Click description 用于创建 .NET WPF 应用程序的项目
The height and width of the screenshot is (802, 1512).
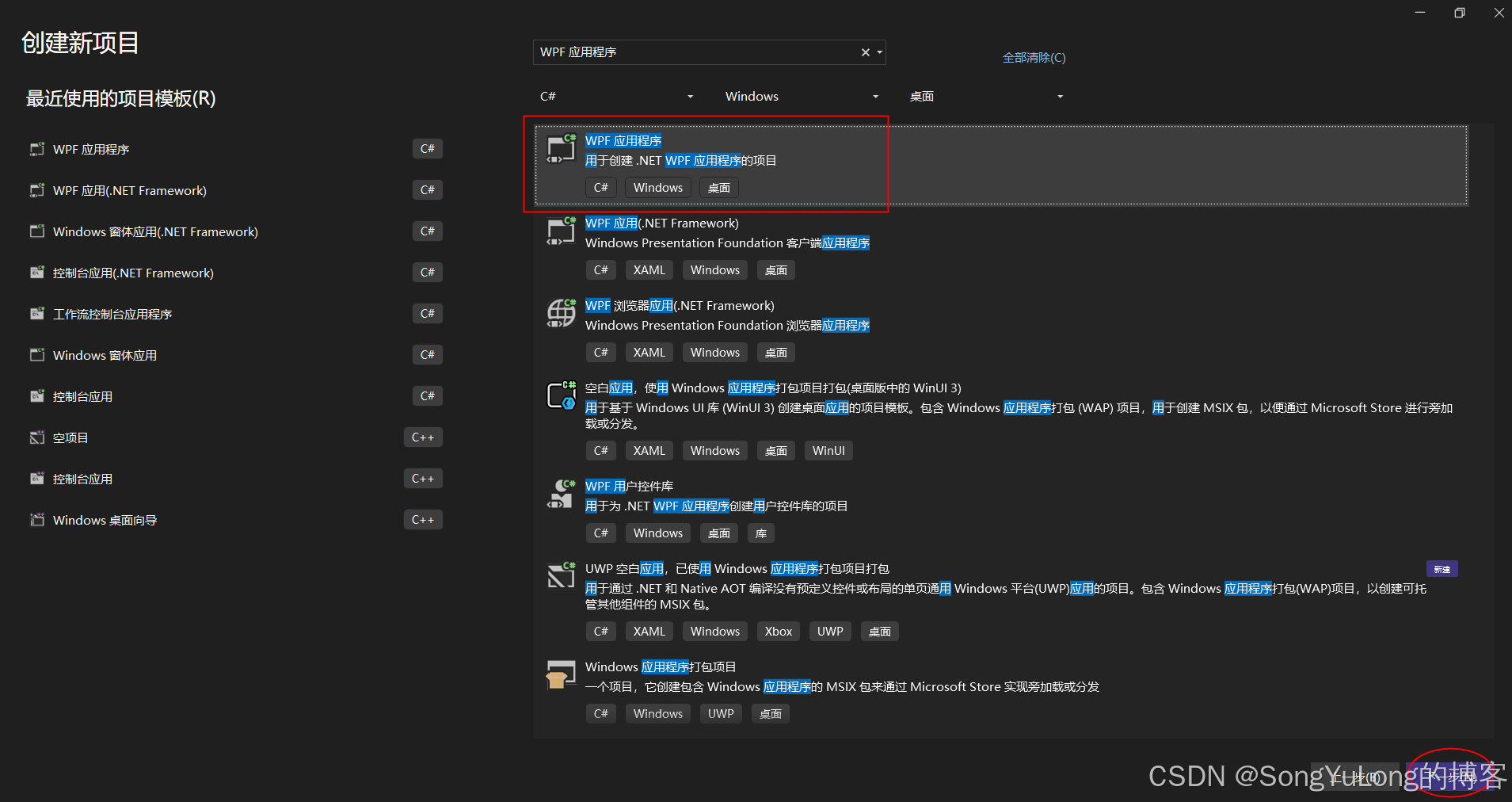click(681, 161)
